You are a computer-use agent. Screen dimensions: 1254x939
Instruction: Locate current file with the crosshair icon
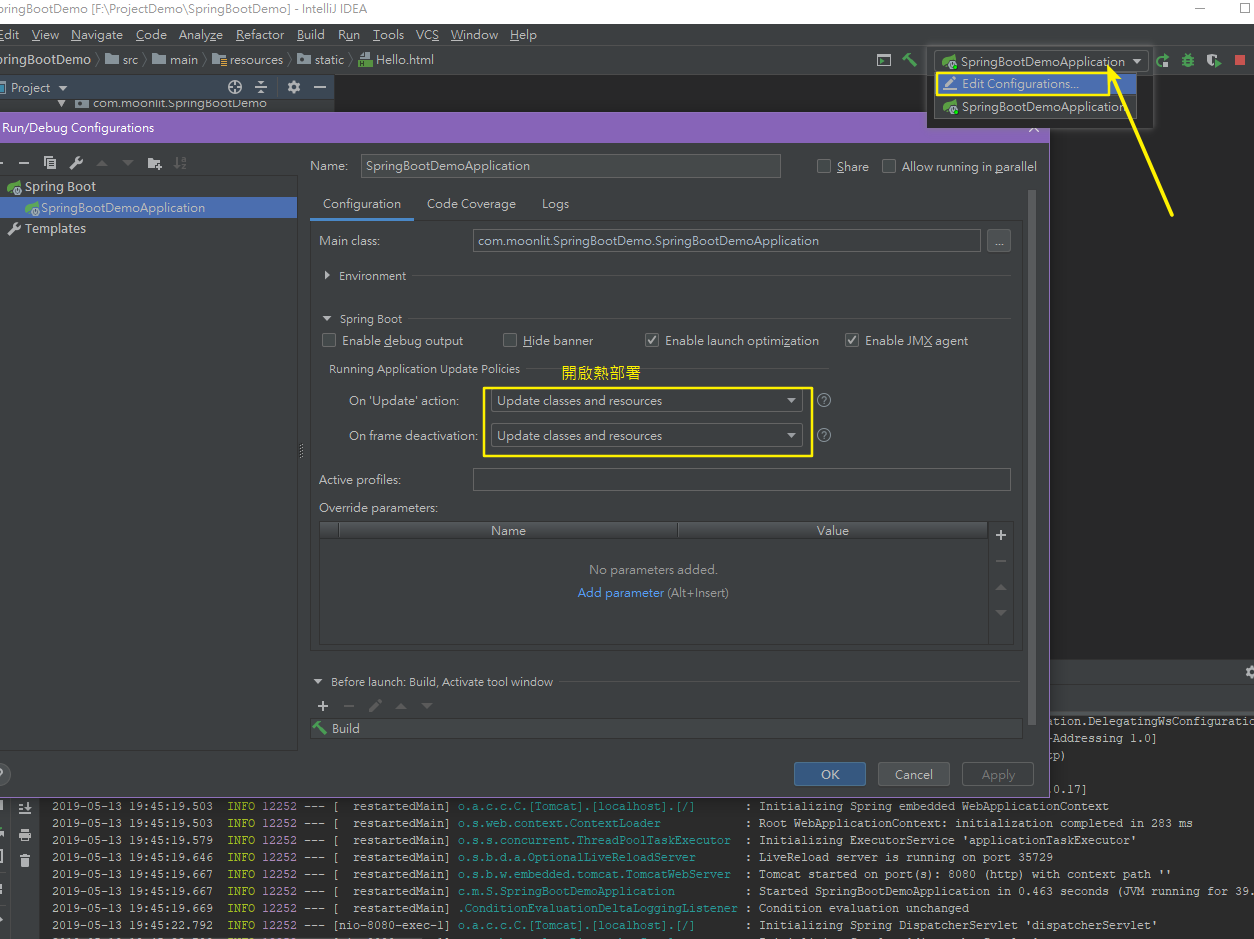click(235, 88)
